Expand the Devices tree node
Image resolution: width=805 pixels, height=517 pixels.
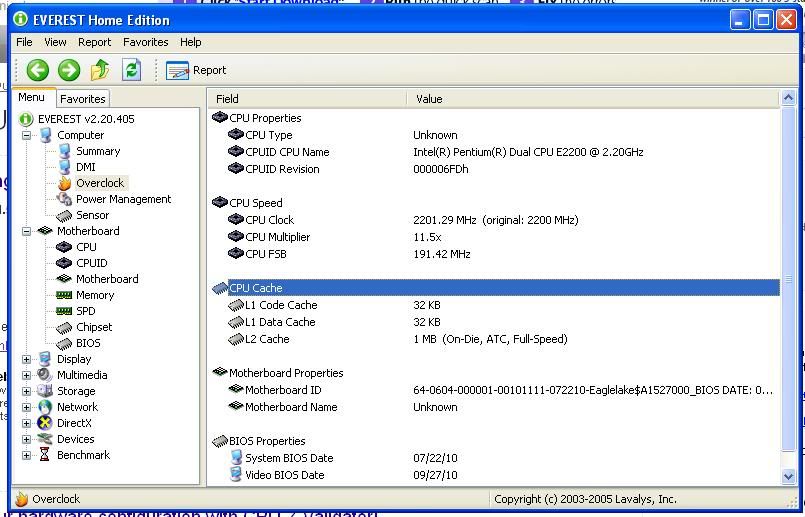pyautogui.click(x=26, y=439)
